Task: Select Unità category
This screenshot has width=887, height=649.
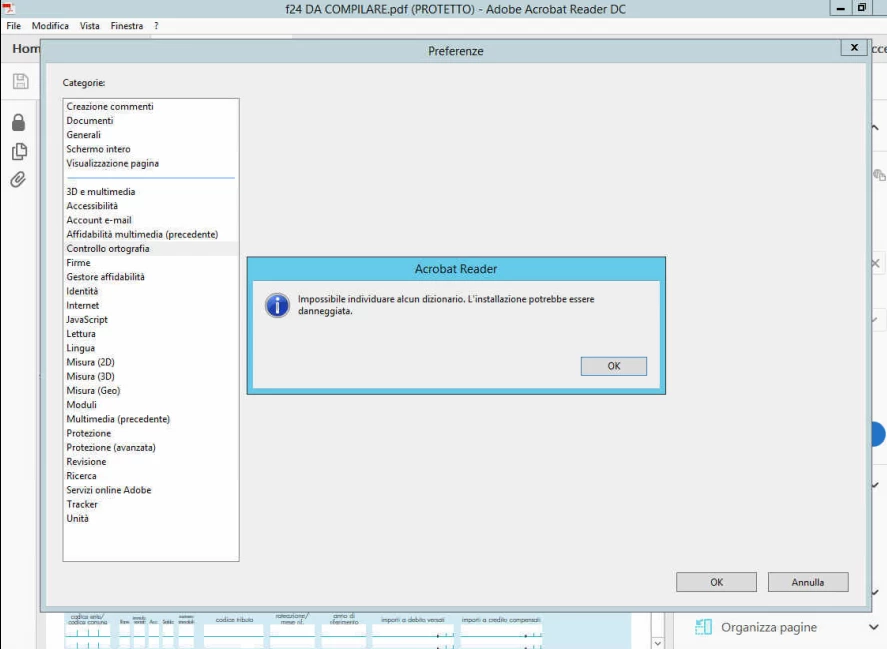Action: (x=150, y=518)
